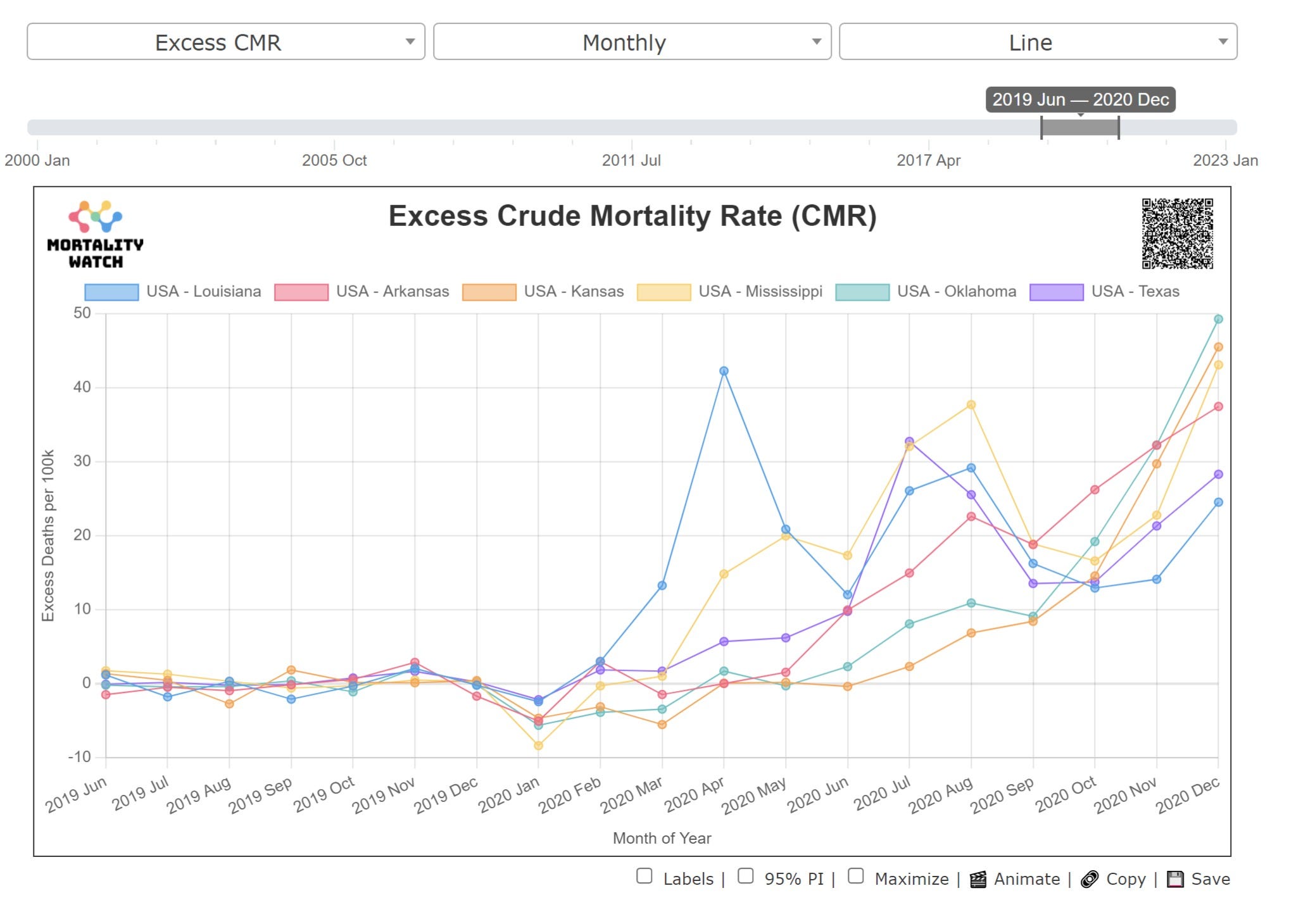The width and height of the screenshot is (1308, 924).
Task: Check the Maximize checkbox
Action: [856, 876]
